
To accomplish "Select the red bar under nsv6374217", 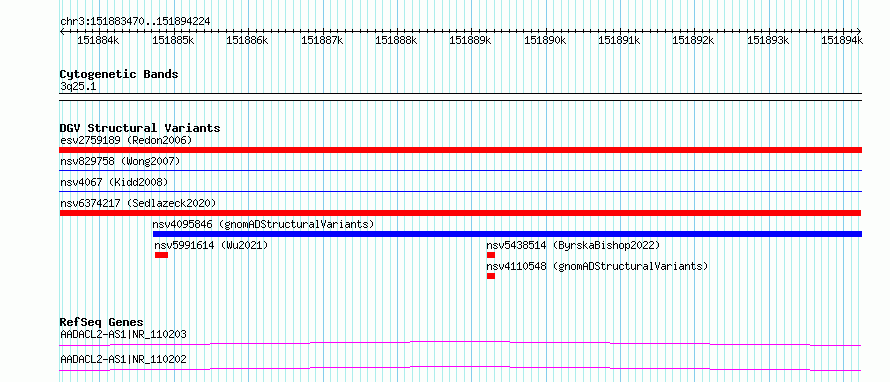I will 460,213.
